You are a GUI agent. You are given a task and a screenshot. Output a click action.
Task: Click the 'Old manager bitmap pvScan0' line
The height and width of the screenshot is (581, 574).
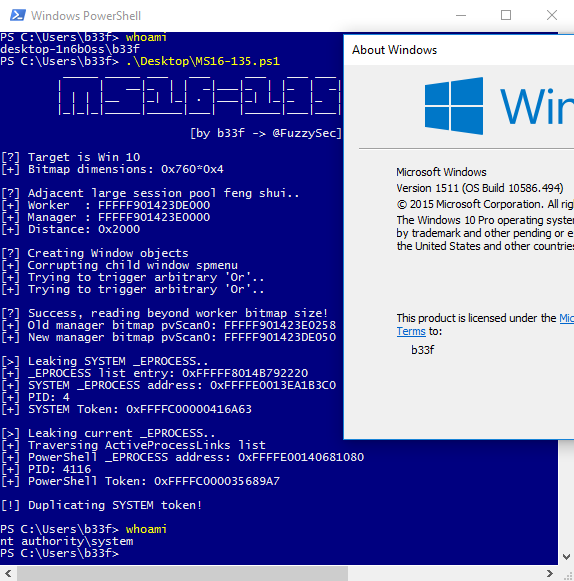click(169, 325)
